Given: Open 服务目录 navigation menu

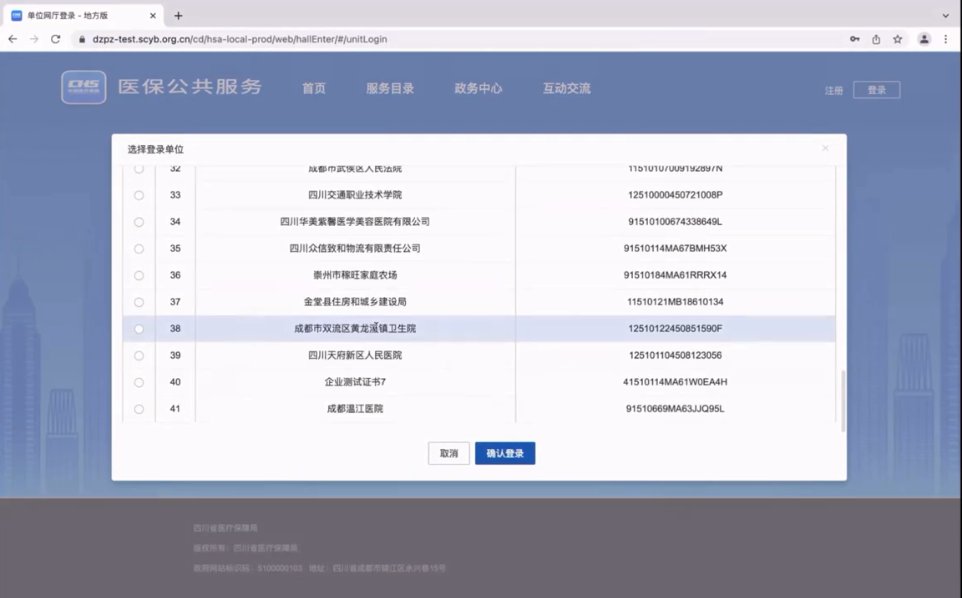Looking at the screenshot, I should (x=390, y=88).
